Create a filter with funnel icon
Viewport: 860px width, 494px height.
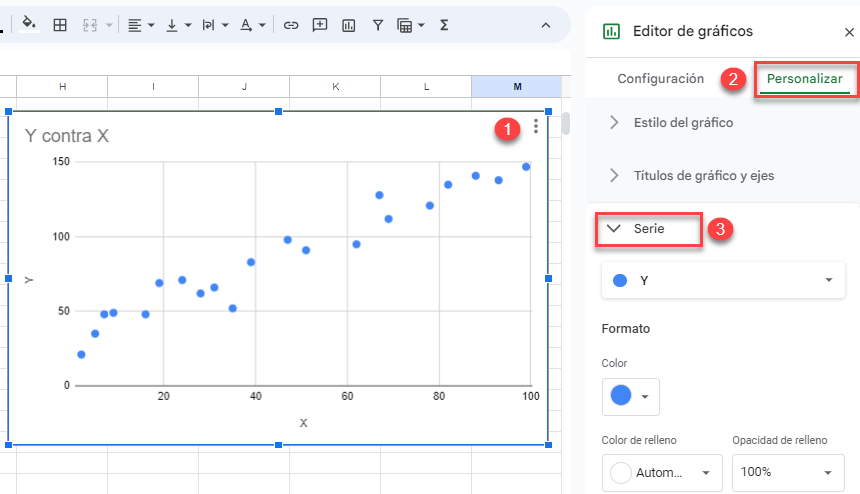(x=378, y=25)
